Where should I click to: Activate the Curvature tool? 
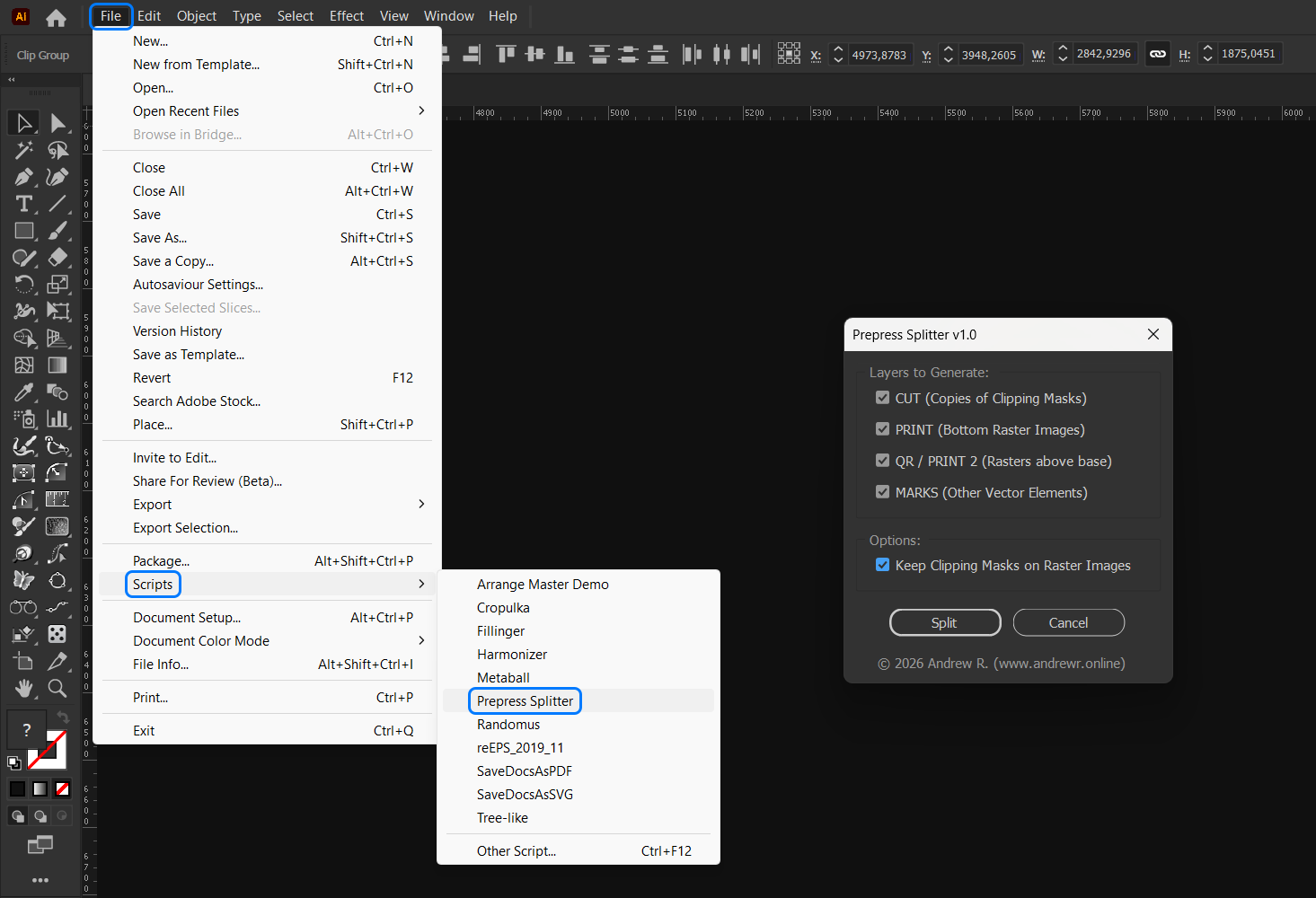pos(57,177)
